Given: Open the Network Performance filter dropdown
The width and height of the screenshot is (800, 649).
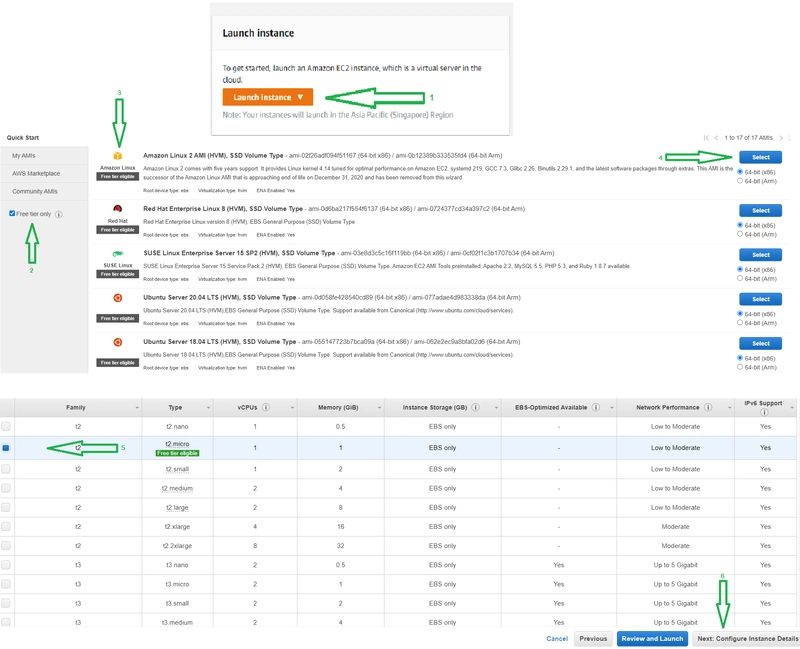Looking at the screenshot, I should (x=730, y=408).
